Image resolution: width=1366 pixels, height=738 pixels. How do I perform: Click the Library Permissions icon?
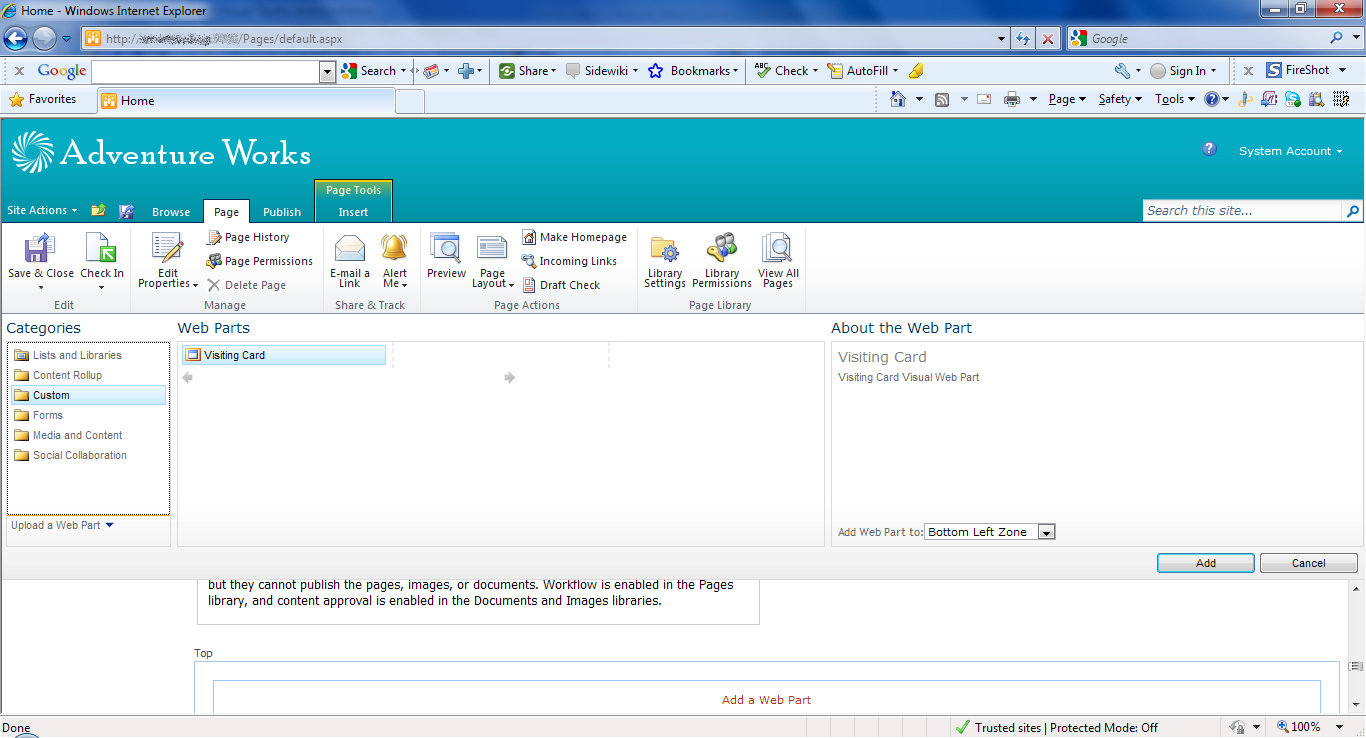(721, 250)
